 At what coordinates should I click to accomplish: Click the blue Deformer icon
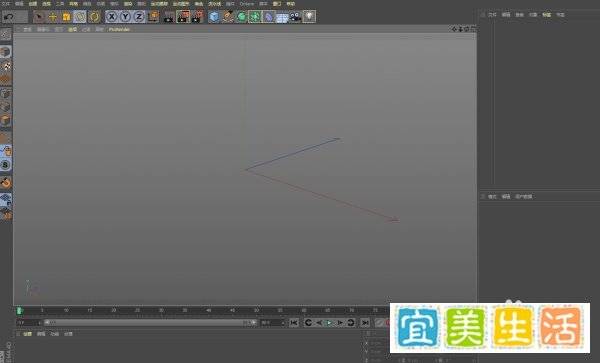pyautogui.click(x=269, y=17)
